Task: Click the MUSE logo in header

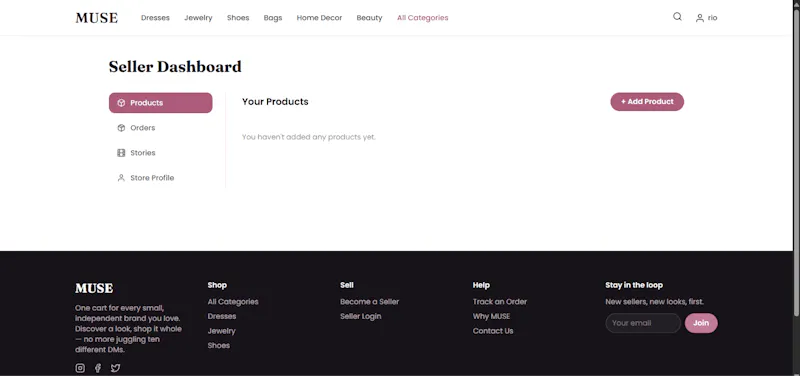Action: (x=97, y=18)
